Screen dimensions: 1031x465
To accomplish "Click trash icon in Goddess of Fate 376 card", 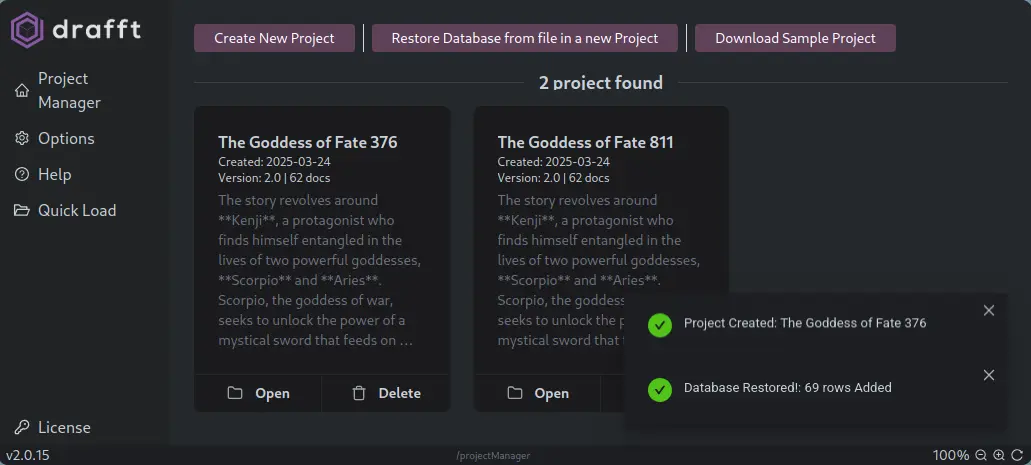I will point(358,393).
